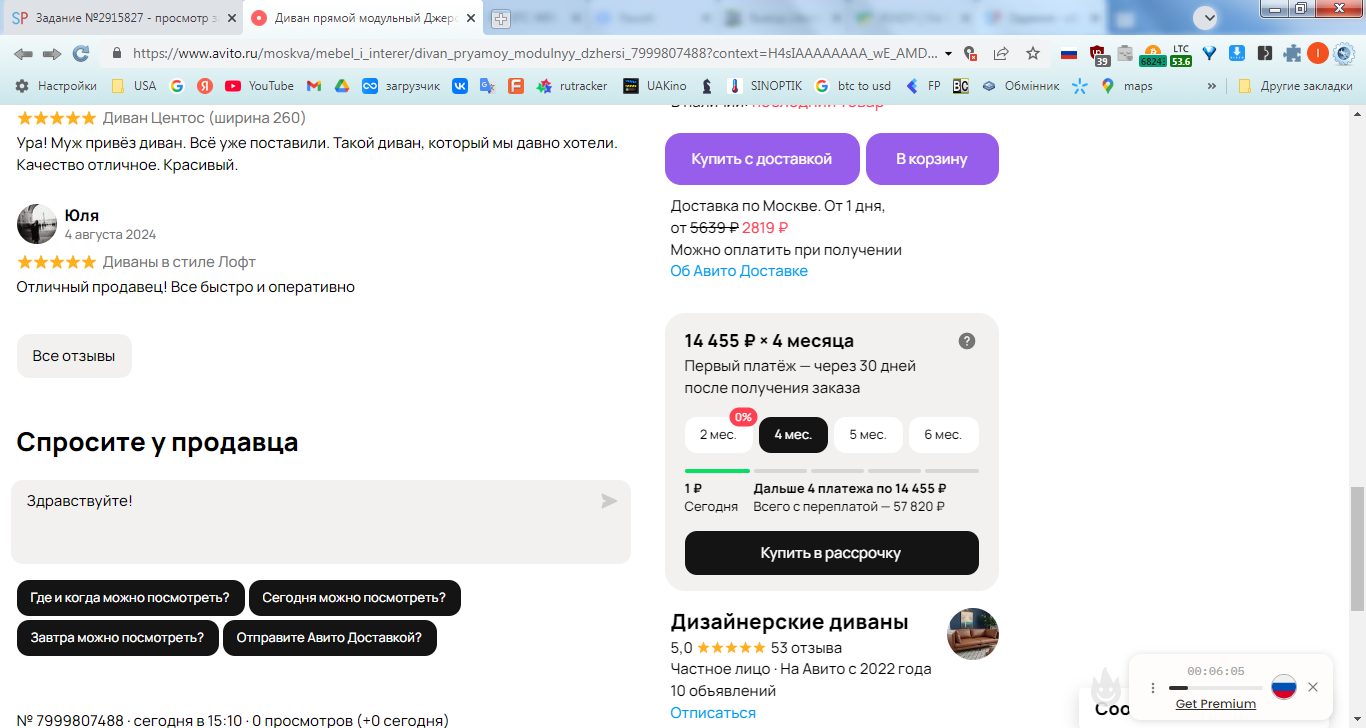The width and height of the screenshot is (1366, 728).
Task: Select the 4 мес. installment option
Action: click(793, 435)
